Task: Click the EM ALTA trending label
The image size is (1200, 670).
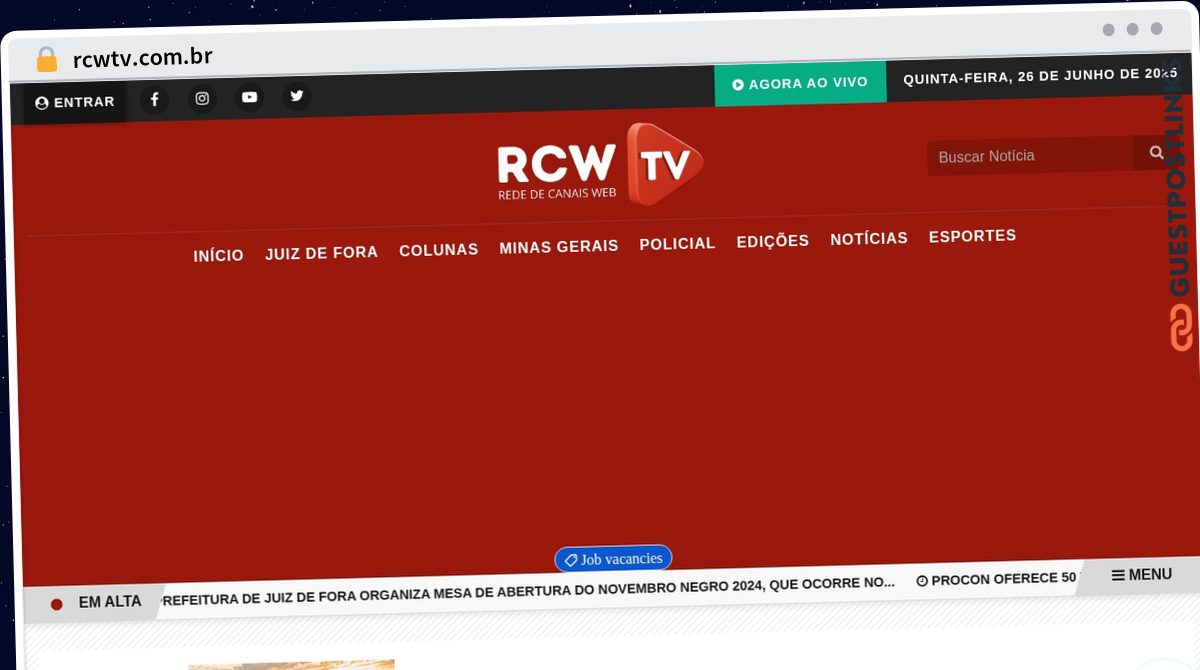Action: pyautogui.click(x=110, y=602)
